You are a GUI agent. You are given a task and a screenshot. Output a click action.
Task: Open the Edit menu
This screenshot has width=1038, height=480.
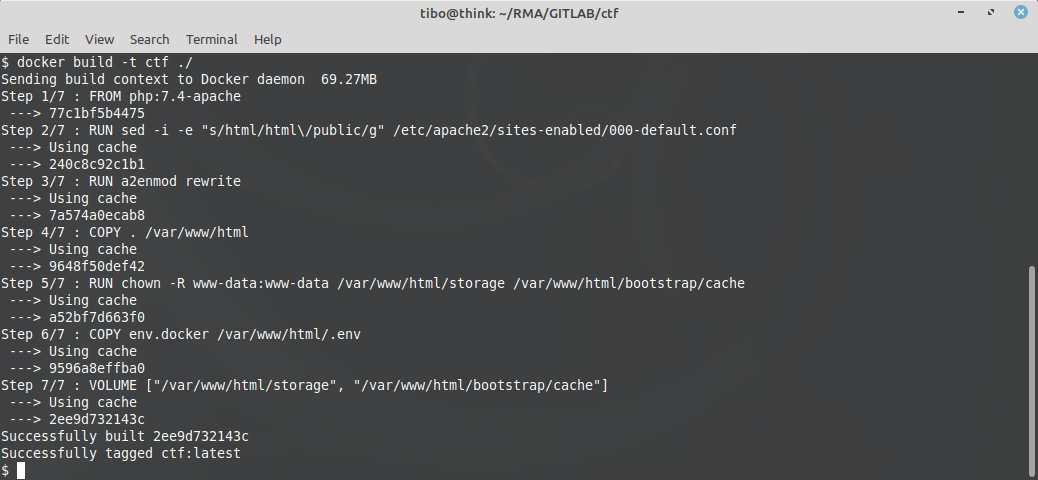click(57, 40)
